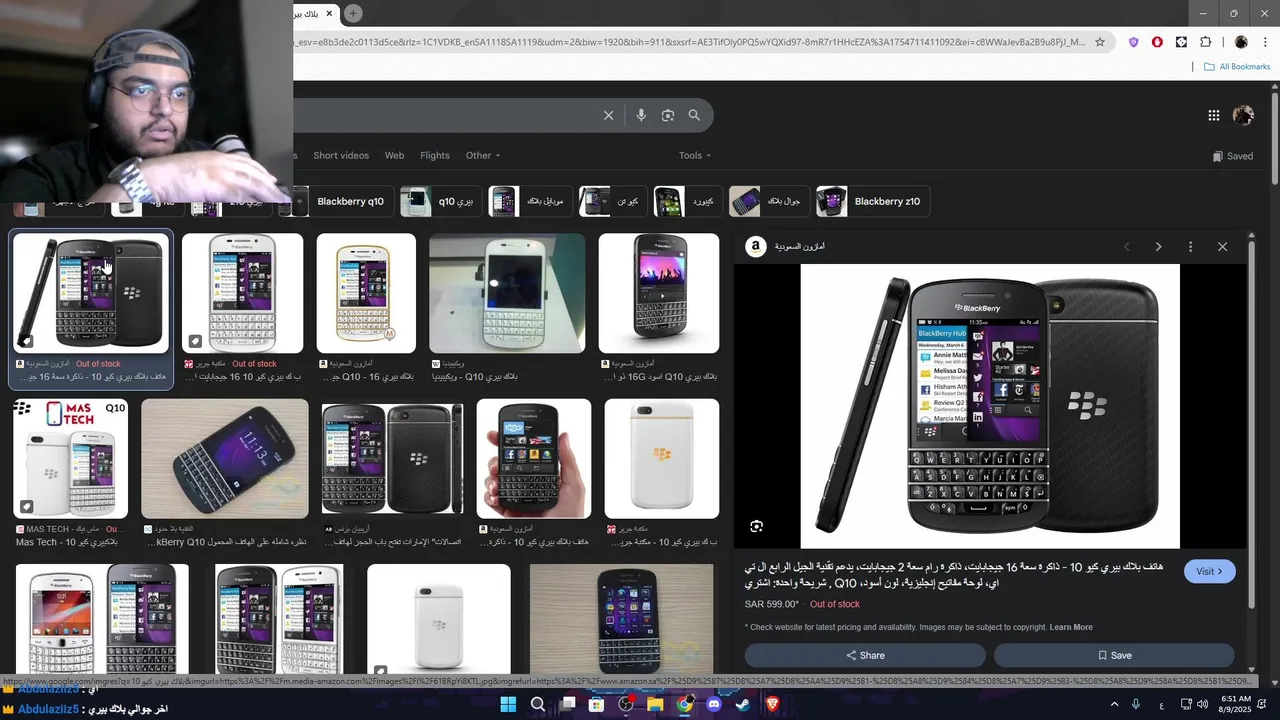This screenshot has height=720, width=1280.
Task: Save the previewed image
Action: [1114, 655]
